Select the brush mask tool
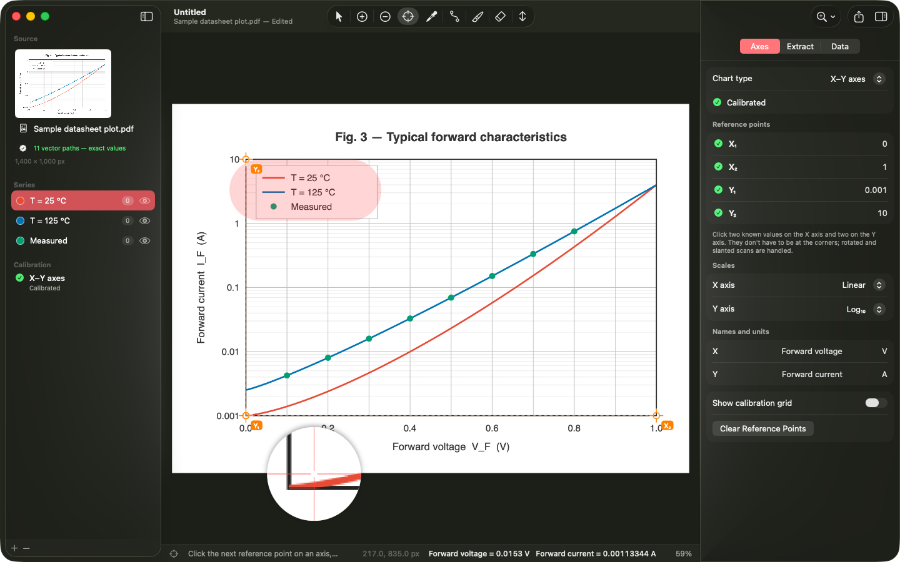 tap(477, 17)
